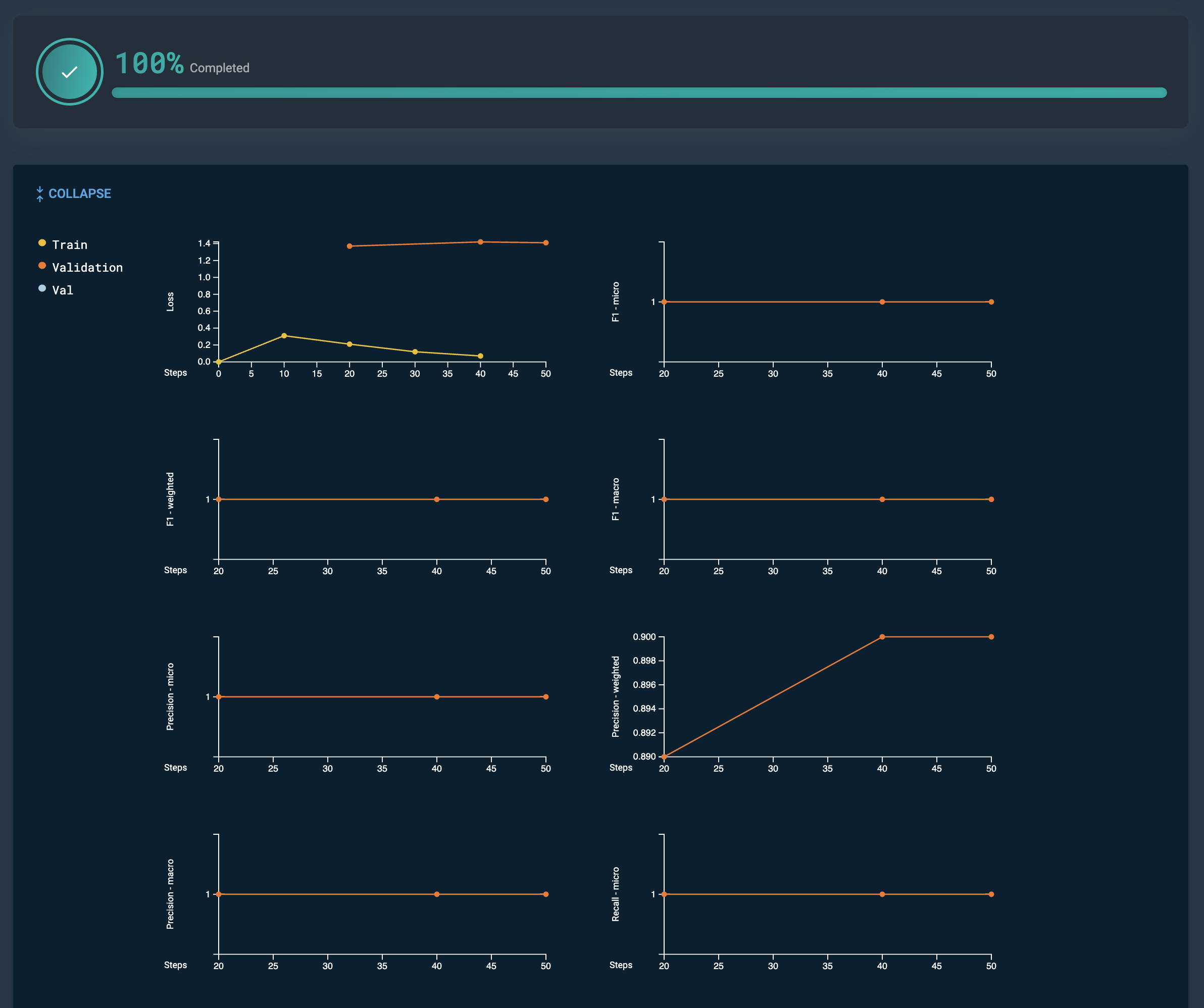Click the 100% completion text
Viewport: 1204px width, 1008px height.
tap(149, 63)
